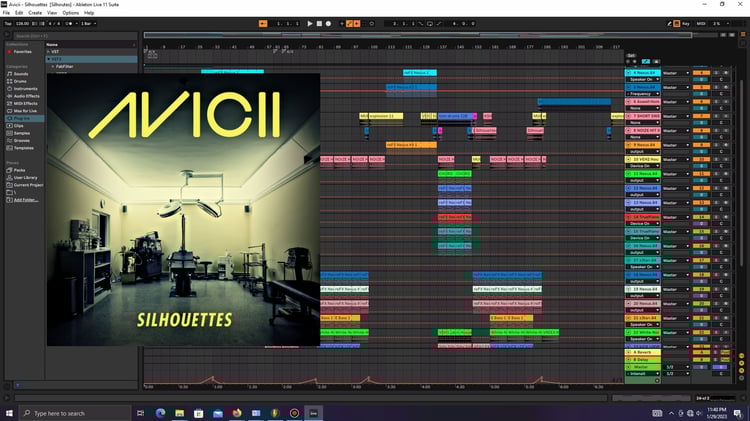This screenshot has height=421, width=750.
Task: Open the View menu
Action: (x=52, y=13)
